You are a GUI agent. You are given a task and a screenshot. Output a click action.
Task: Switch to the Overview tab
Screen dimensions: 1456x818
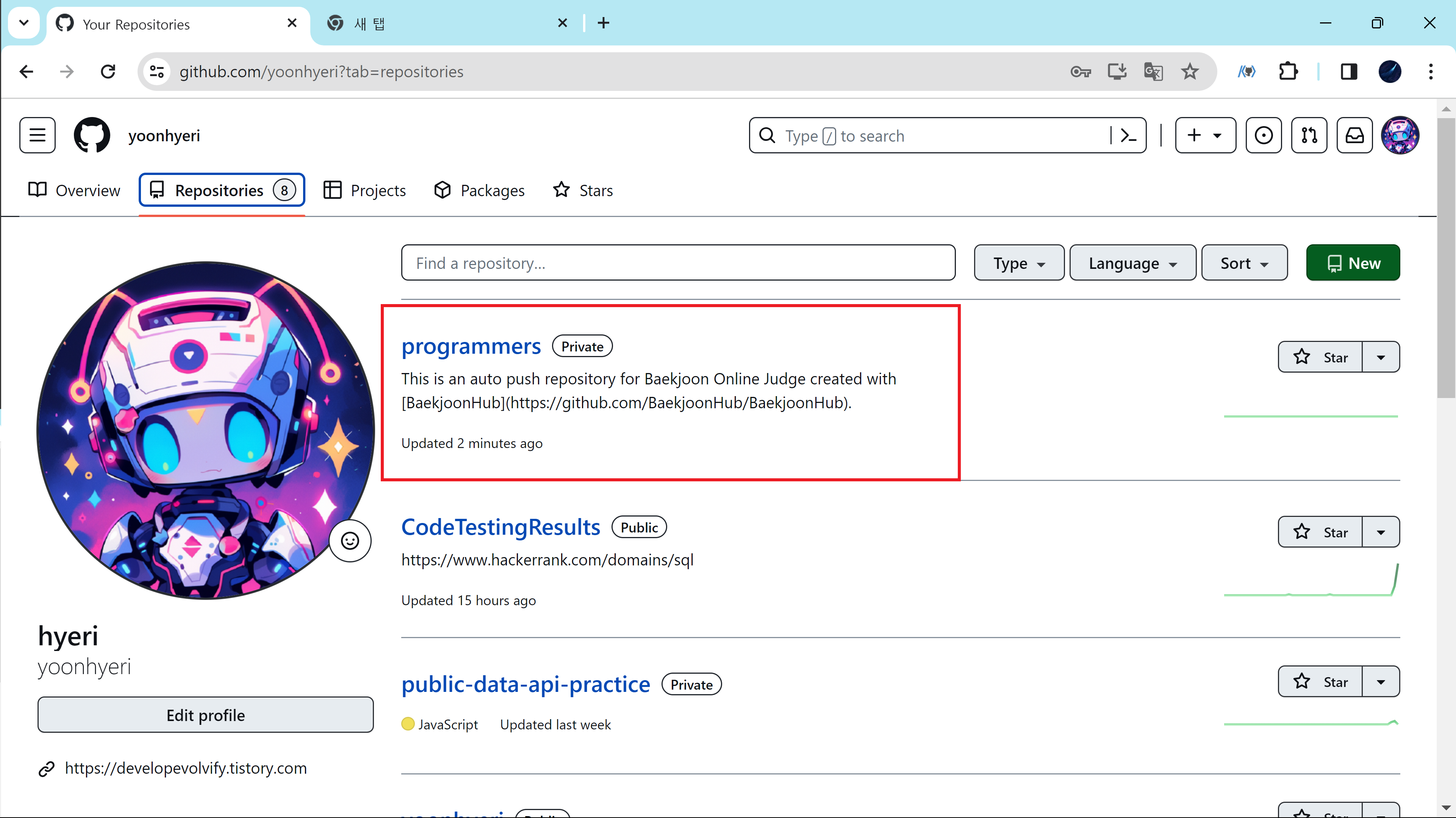click(x=74, y=190)
